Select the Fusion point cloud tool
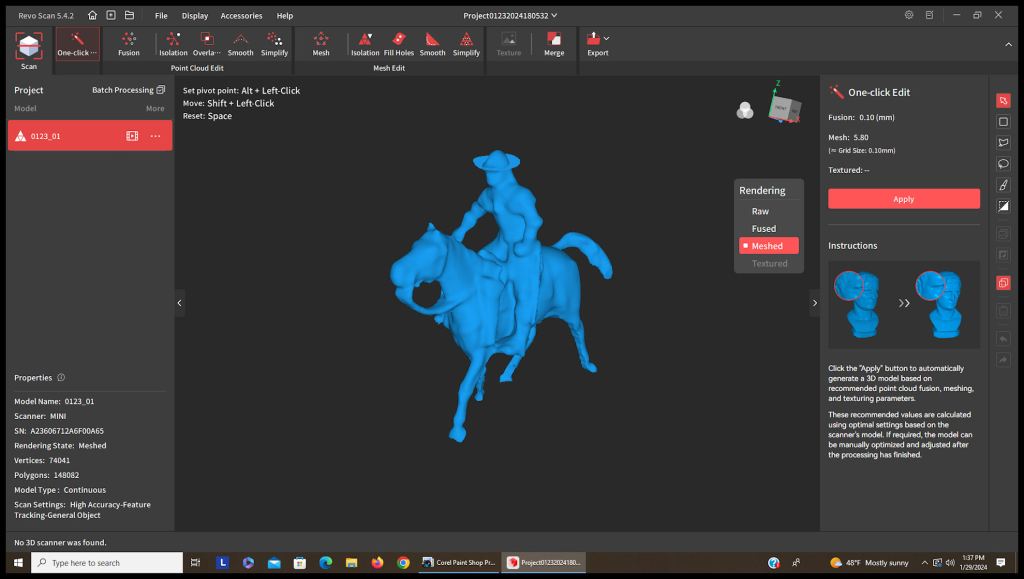This screenshot has height=579, width=1024. pyautogui.click(x=129, y=44)
